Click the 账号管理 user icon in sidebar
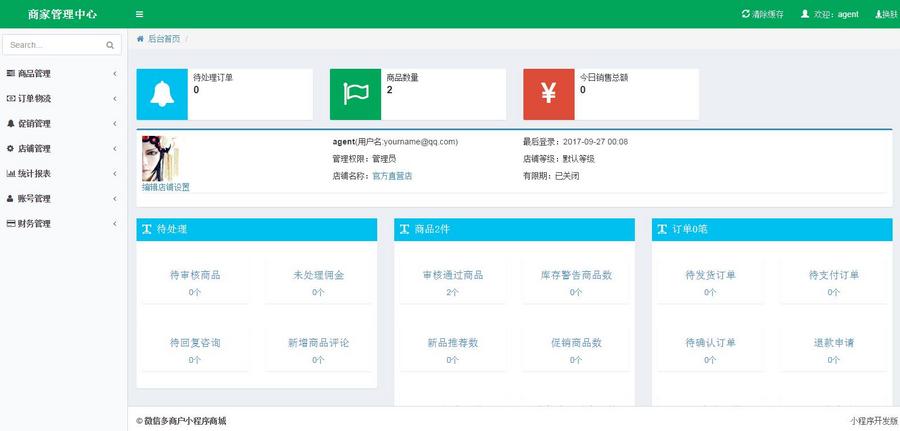The height and width of the screenshot is (431, 900). click(10, 199)
